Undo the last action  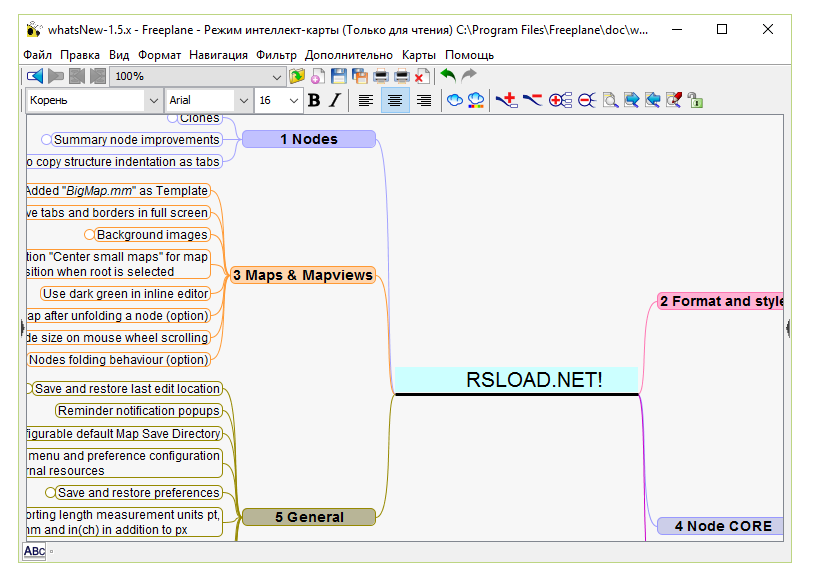click(448, 76)
